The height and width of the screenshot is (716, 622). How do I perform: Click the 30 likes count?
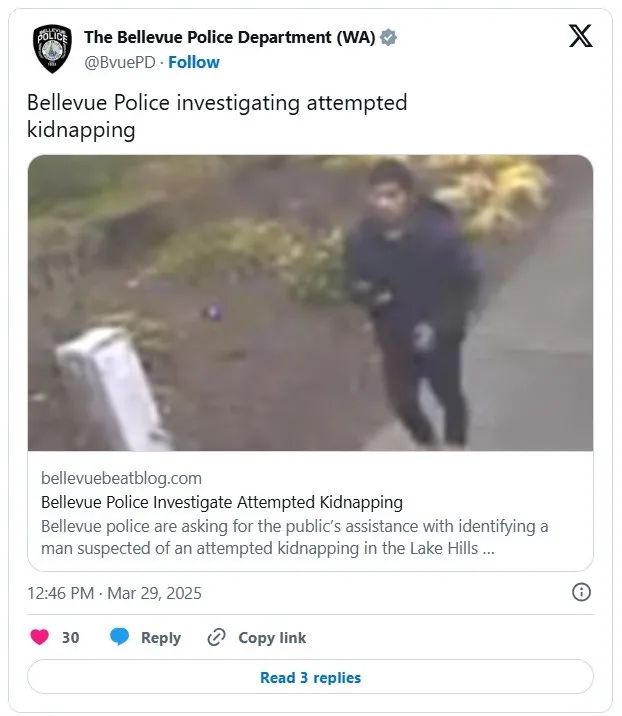click(70, 637)
